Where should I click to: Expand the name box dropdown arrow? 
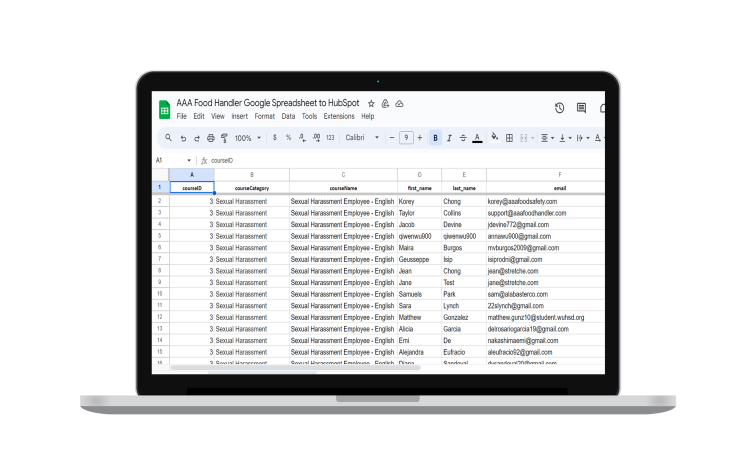tap(189, 161)
